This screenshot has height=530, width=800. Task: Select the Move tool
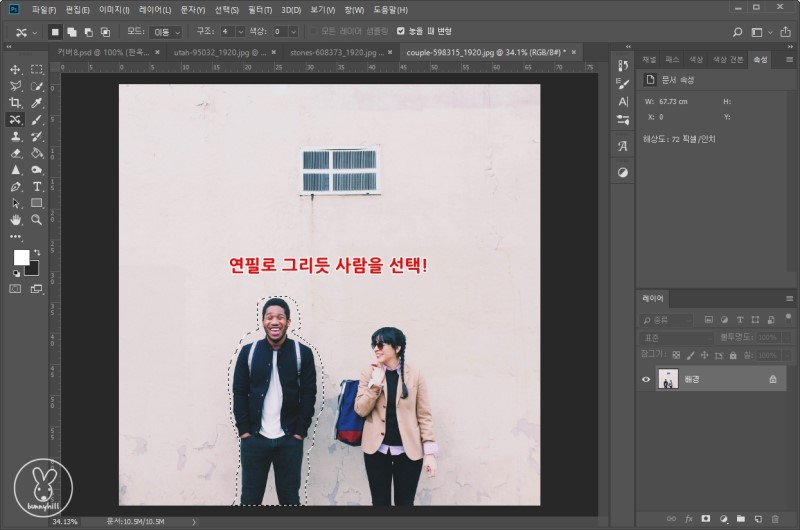tap(15, 69)
